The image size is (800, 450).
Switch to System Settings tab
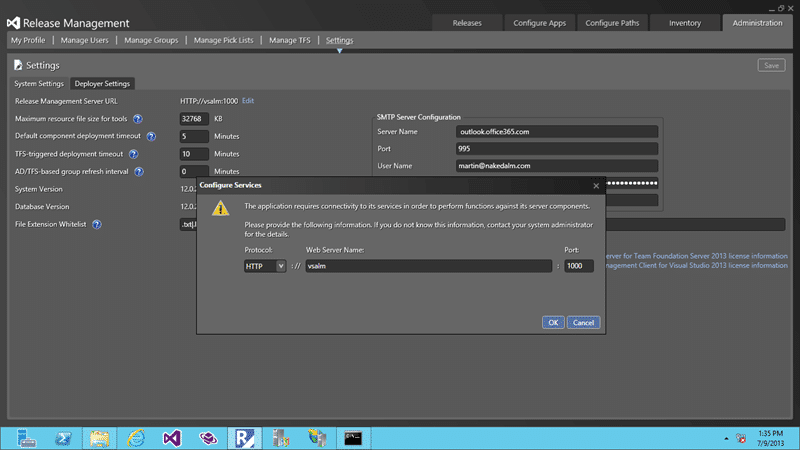click(39, 84)
